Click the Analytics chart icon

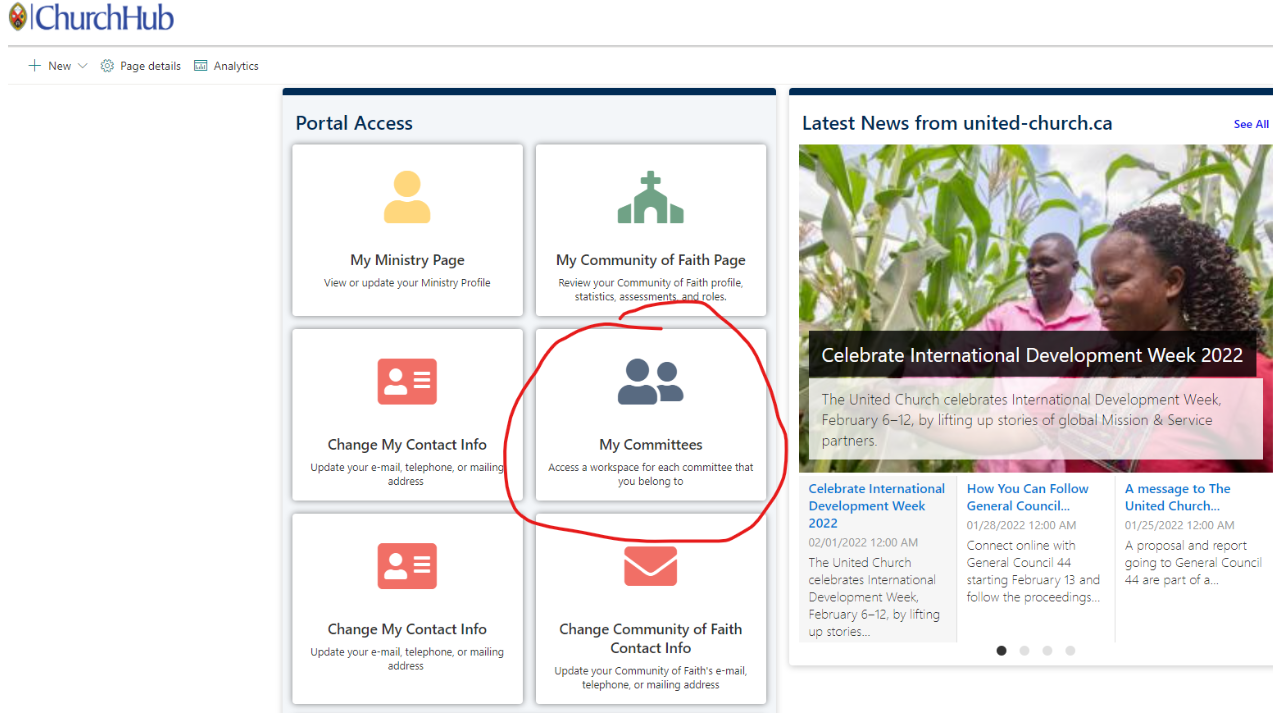tap(201, 66)
